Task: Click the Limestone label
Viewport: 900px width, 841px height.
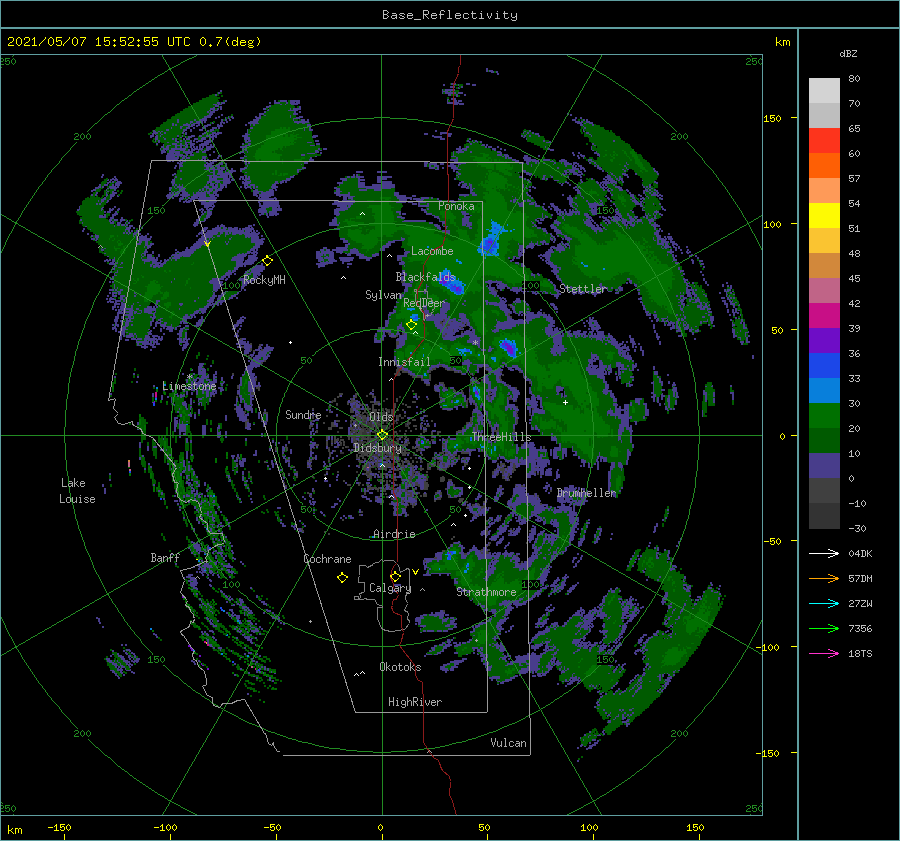Action: coord(189,386)
